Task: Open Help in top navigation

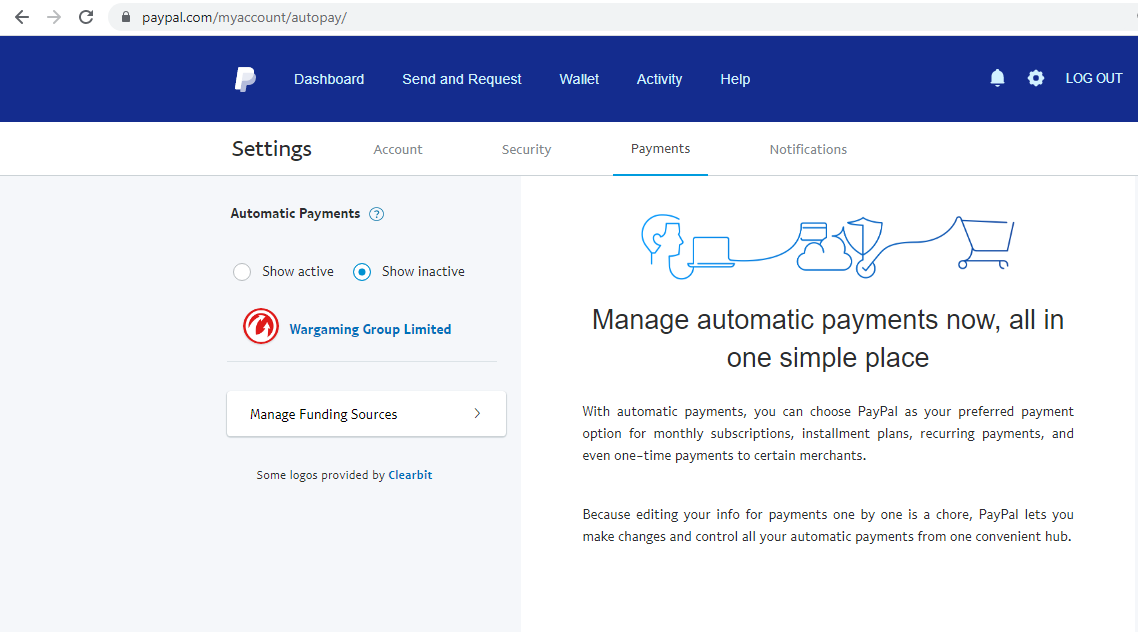Action: pyautogui.click(x=735, y=79)
